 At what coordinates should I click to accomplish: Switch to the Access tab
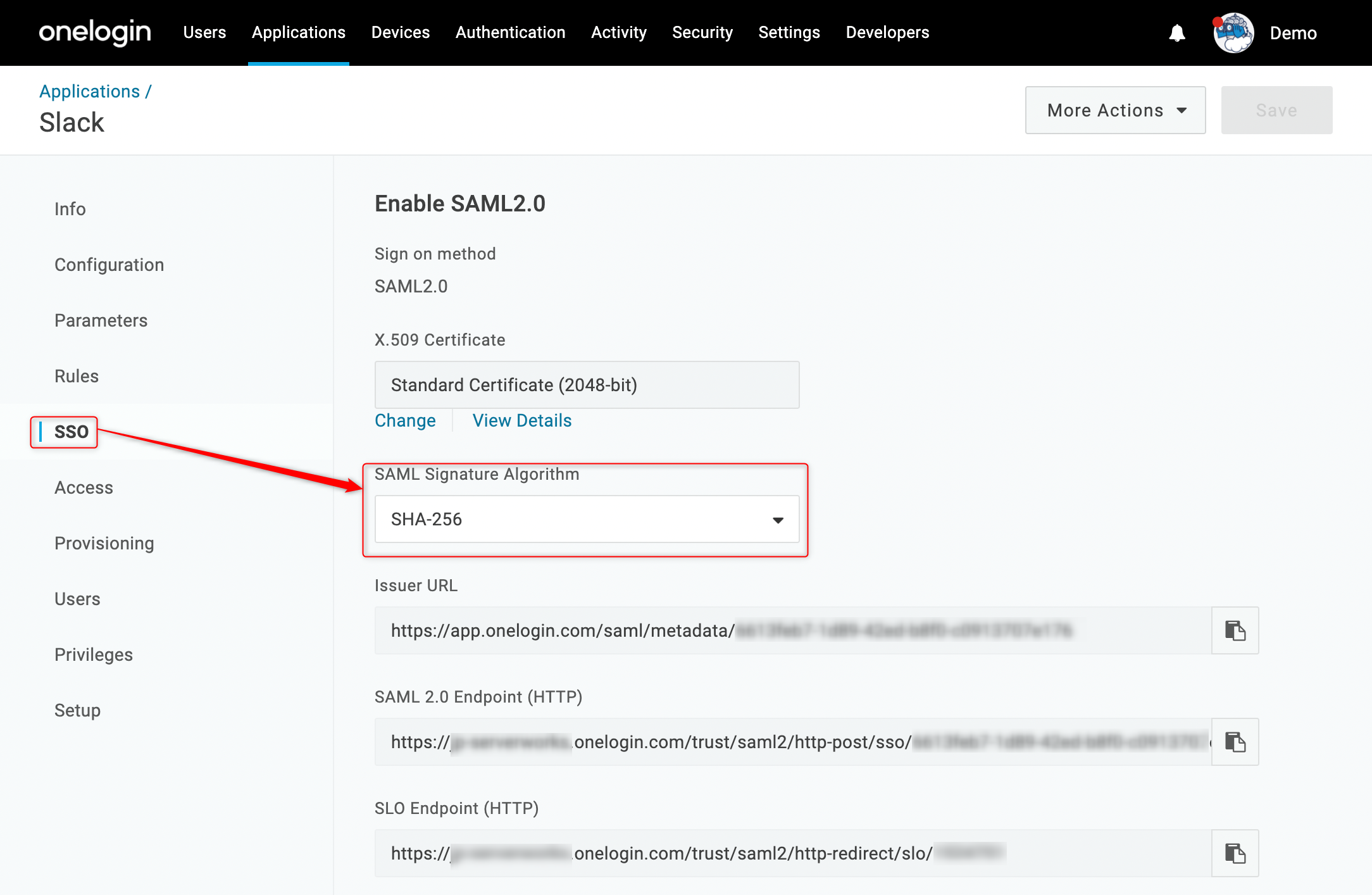pos(84,487)
